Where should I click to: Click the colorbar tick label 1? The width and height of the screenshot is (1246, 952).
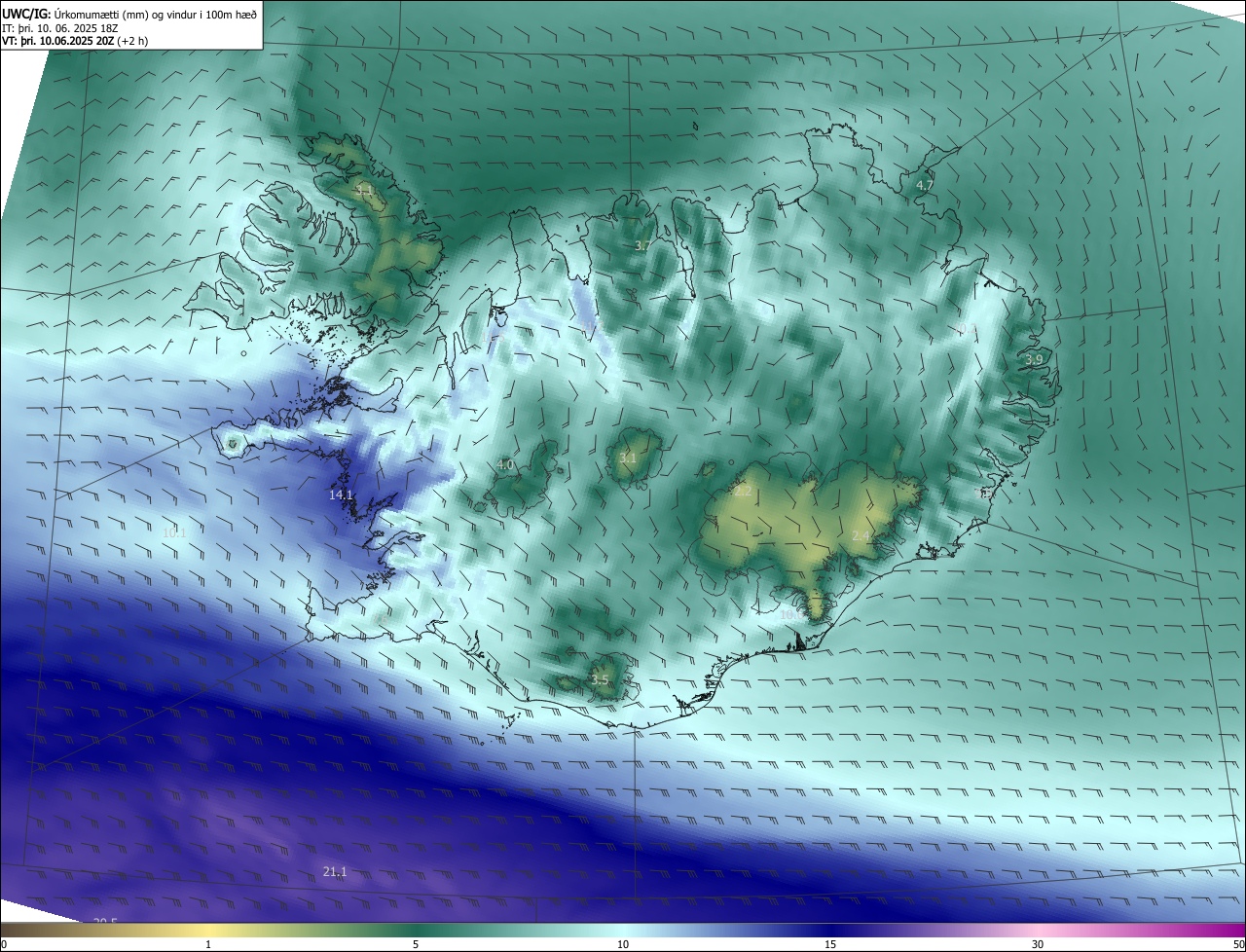(208, 944)
